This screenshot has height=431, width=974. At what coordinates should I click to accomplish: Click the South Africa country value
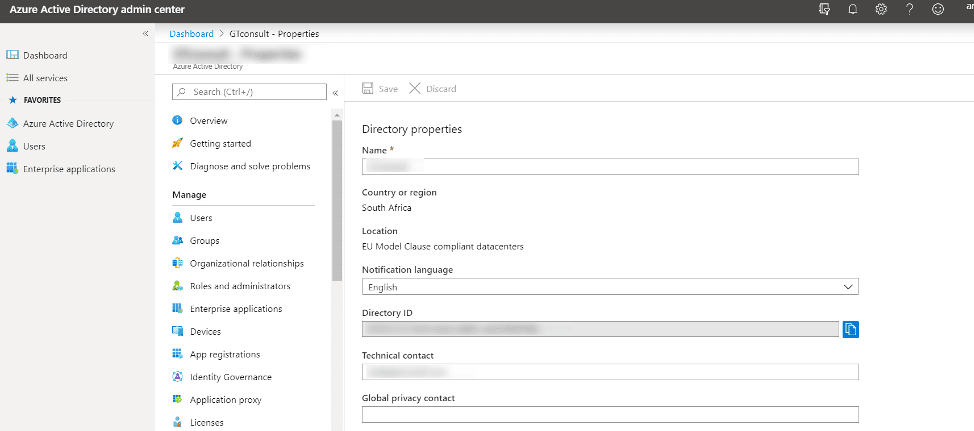(x=386, y=208)
